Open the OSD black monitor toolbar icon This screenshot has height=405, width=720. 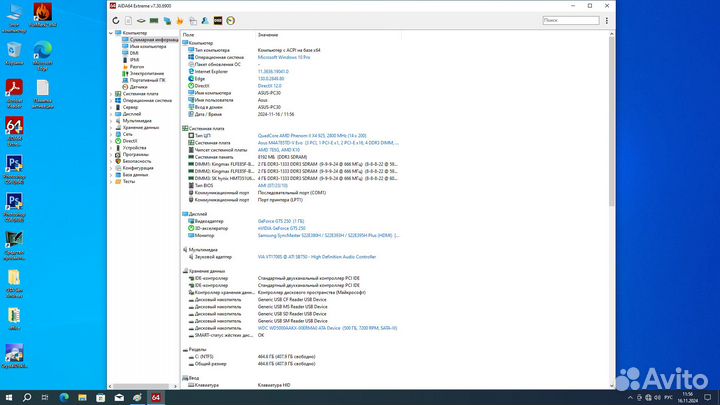(218, 21)
